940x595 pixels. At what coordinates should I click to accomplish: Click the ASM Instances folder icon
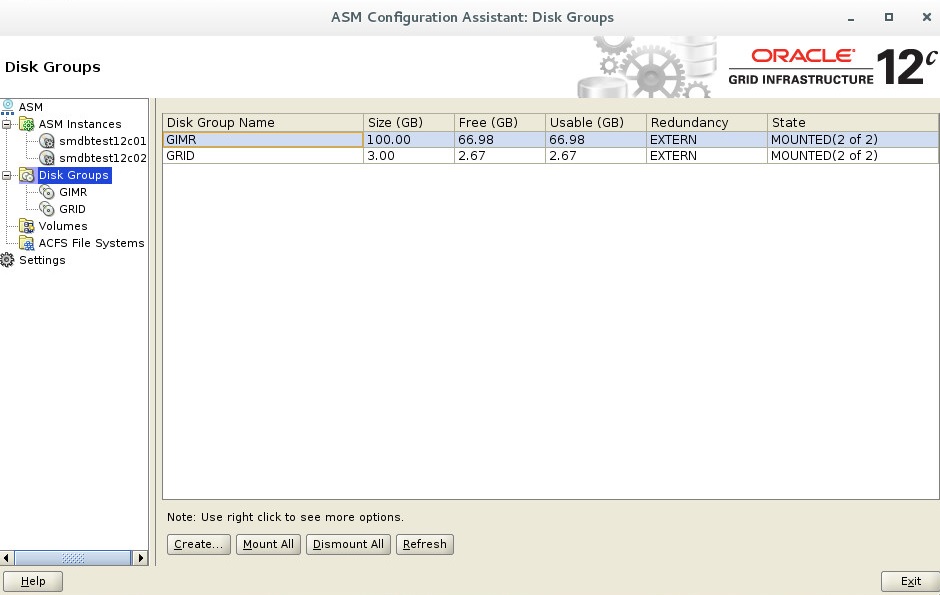coord(27,124)
